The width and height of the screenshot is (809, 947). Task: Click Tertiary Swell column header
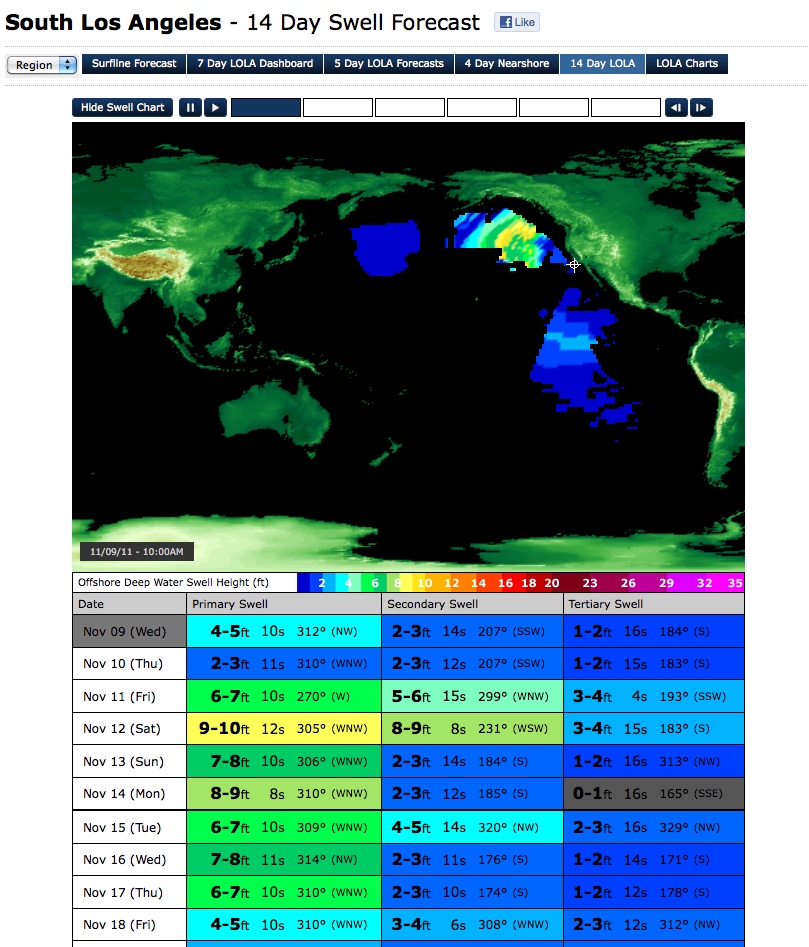point(654,604)
